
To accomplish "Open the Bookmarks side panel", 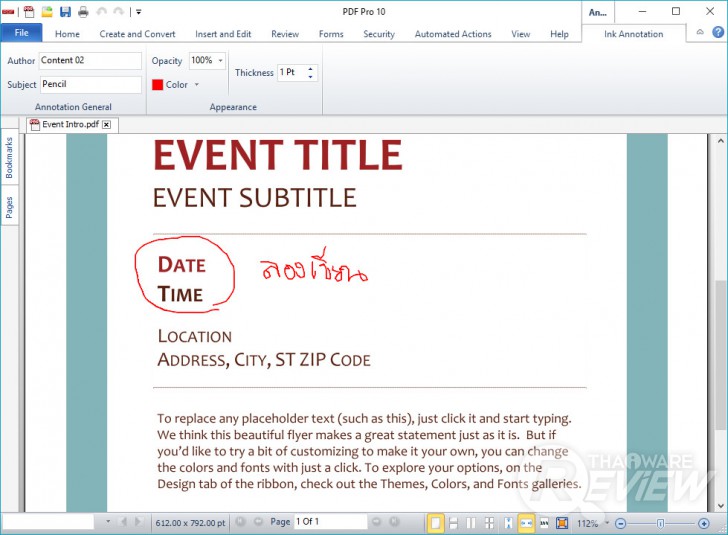I will (x=9, y=158).
